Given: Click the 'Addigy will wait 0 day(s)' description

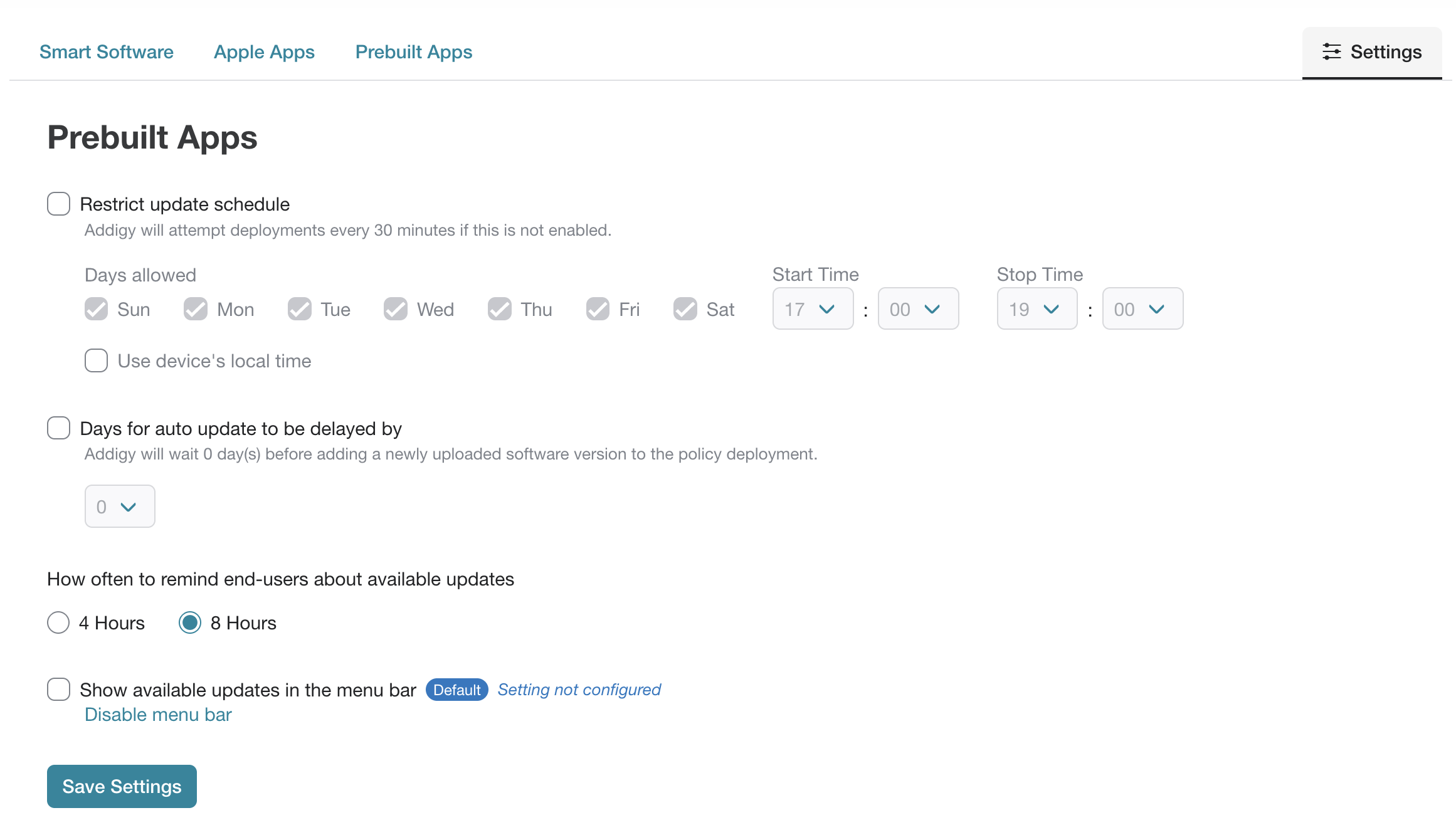Looking at the screenshot, I should tap(451, 454).
